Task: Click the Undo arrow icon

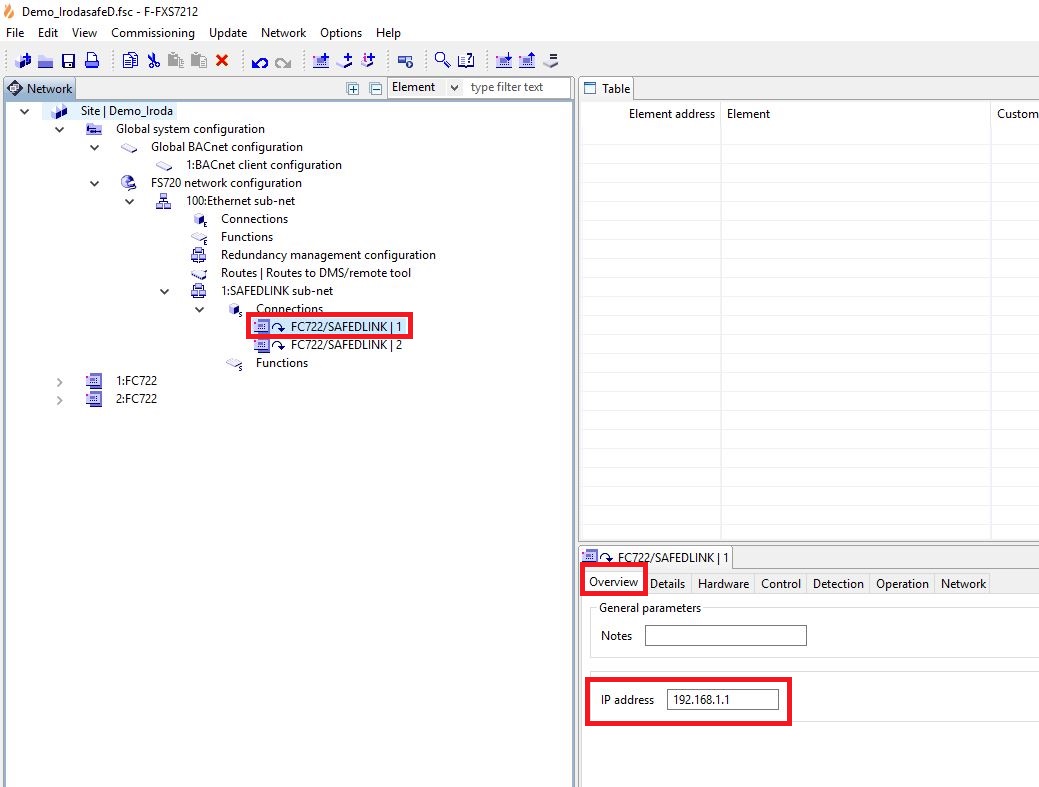Action: (x=260, y=62)
